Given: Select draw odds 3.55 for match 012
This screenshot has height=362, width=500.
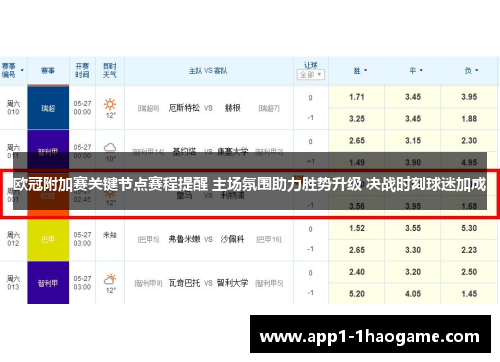Looking at the screenshot, I should pos(413,228).
